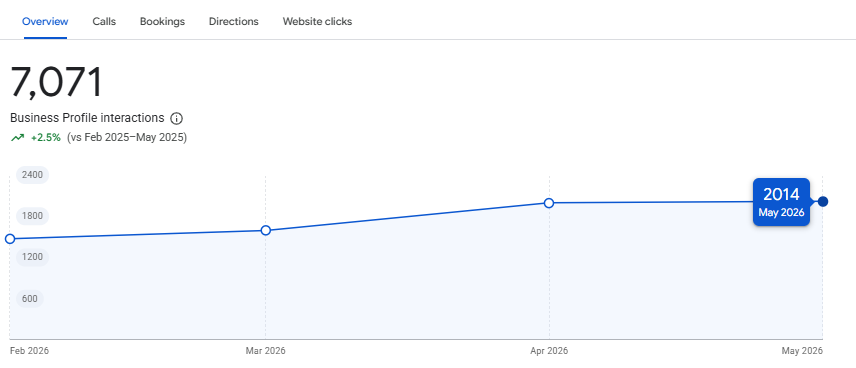Screen dimensions: 856x368
Task: Click the Mar 2026 x-axis label
Action: 265,351
